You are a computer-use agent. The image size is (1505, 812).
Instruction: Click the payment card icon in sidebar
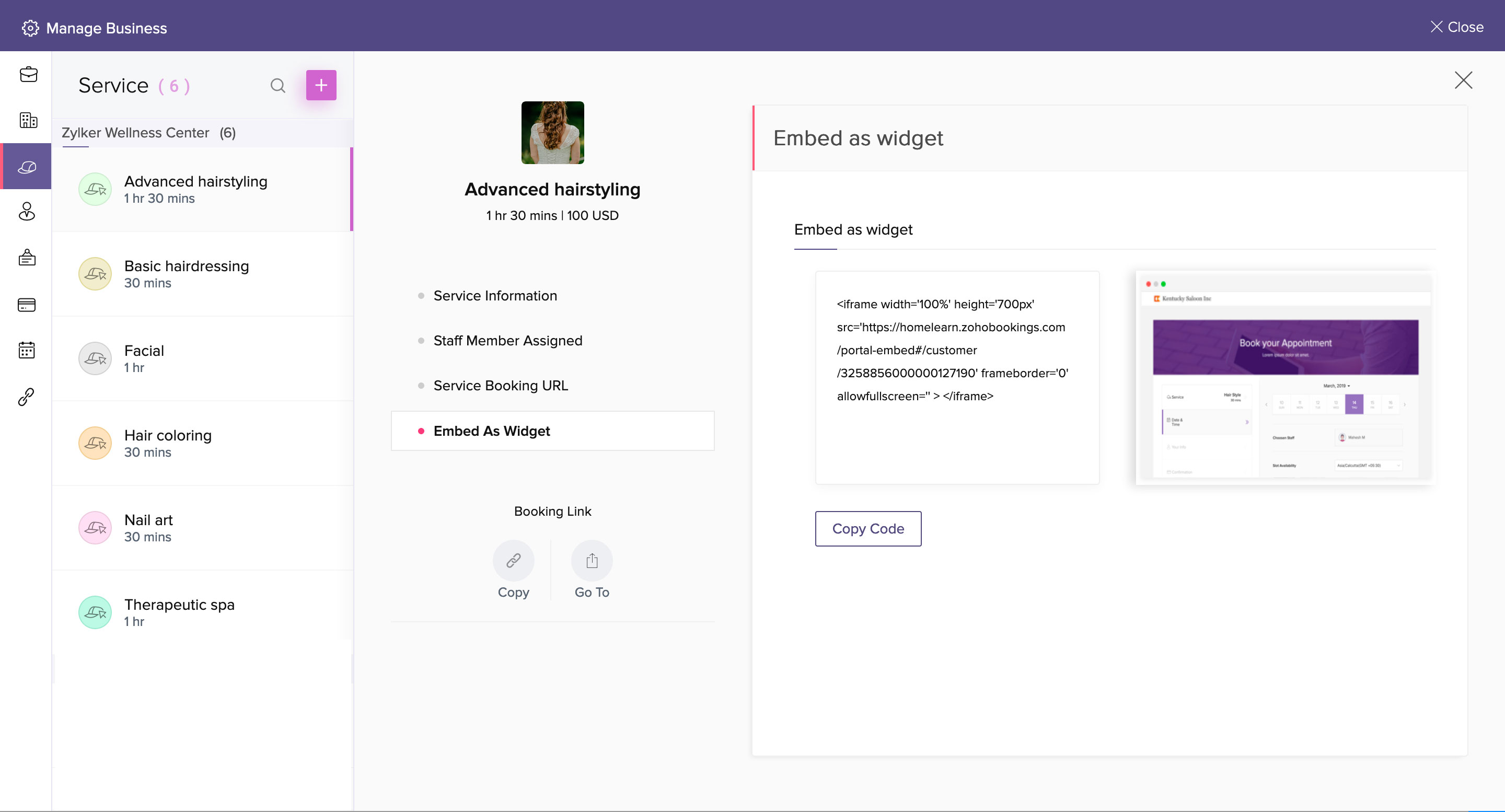[x=27, y=305]
